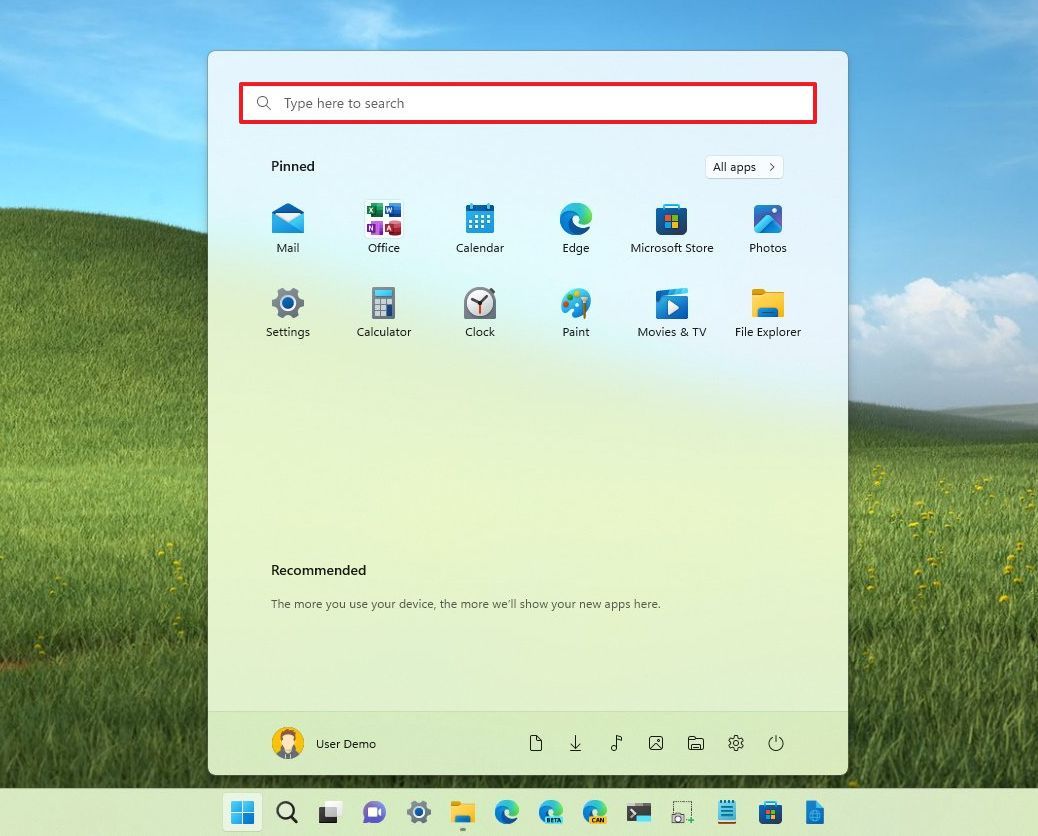Open the Pictures shortcut beside the power button
The width and height of the screenshot is (1038, 836).
[x=656, y=743]
